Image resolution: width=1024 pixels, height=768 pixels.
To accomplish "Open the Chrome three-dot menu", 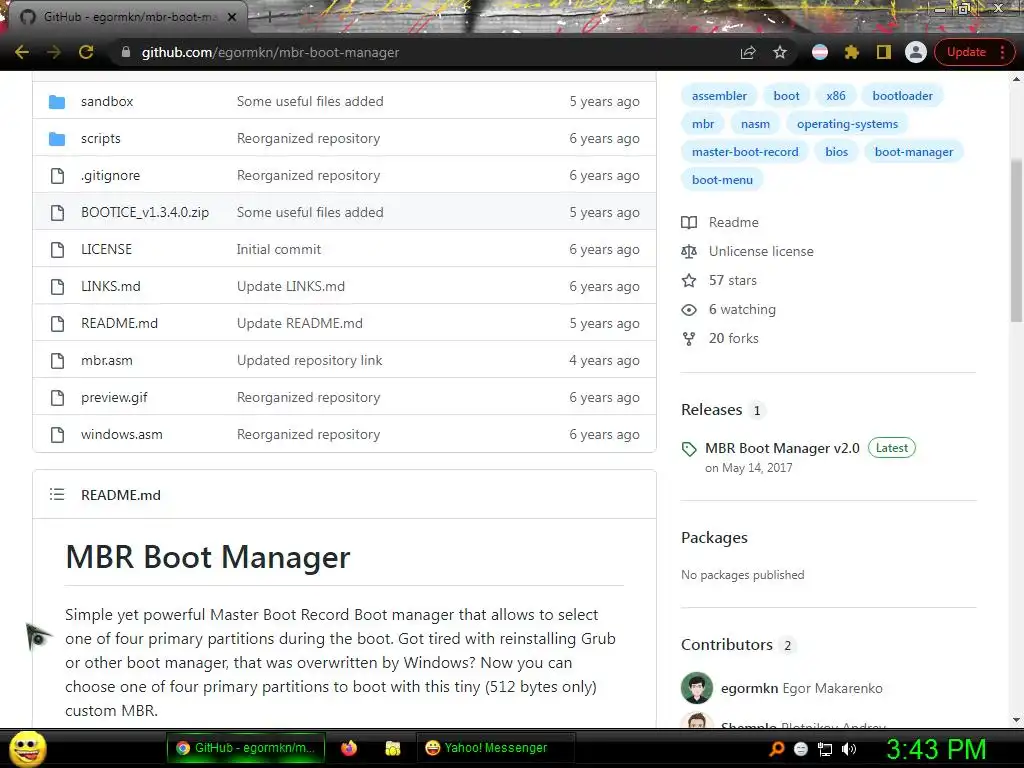I will point(1002,52).
